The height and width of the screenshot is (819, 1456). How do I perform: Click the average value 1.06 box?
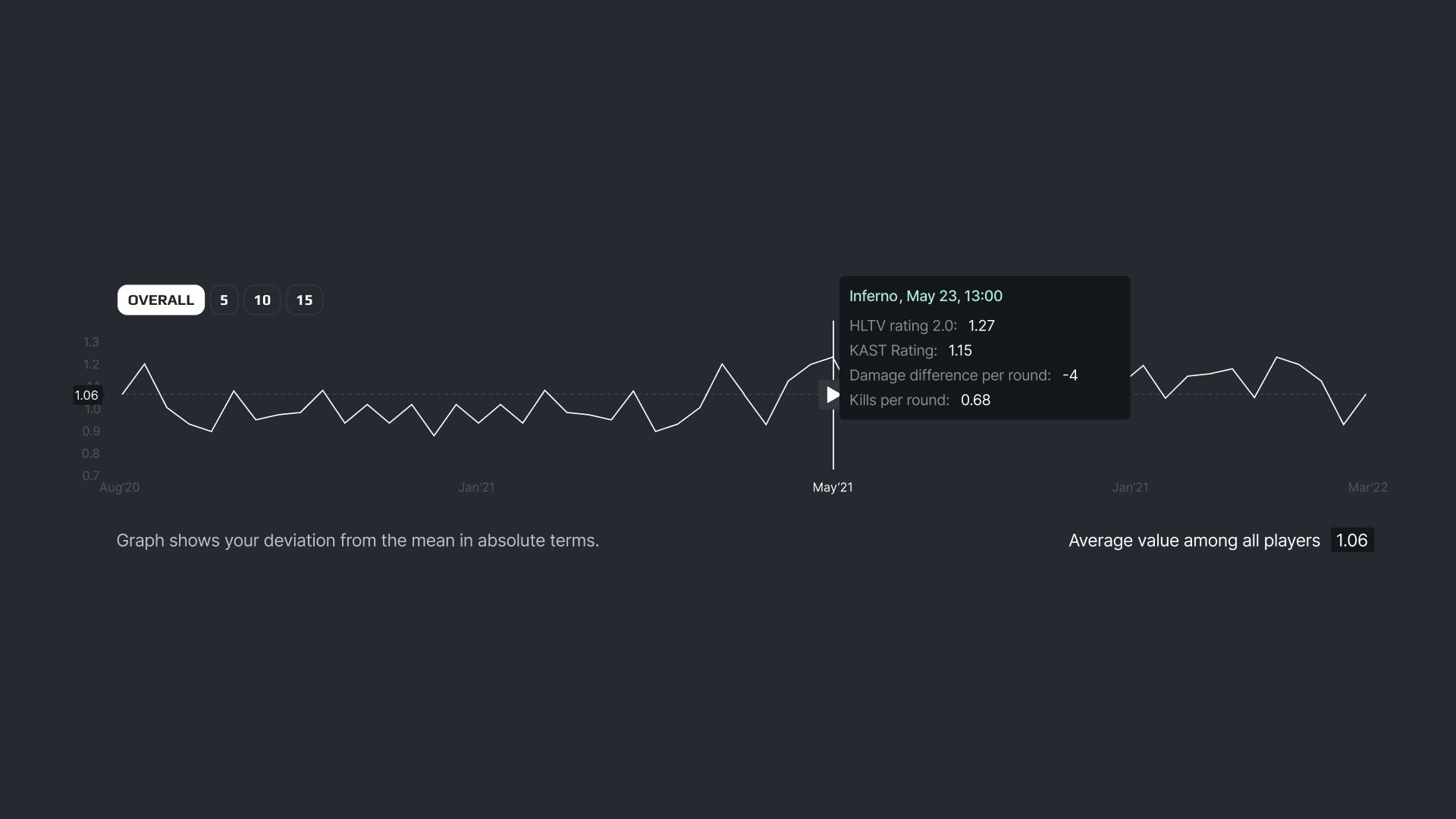(x=1352, y=541)
